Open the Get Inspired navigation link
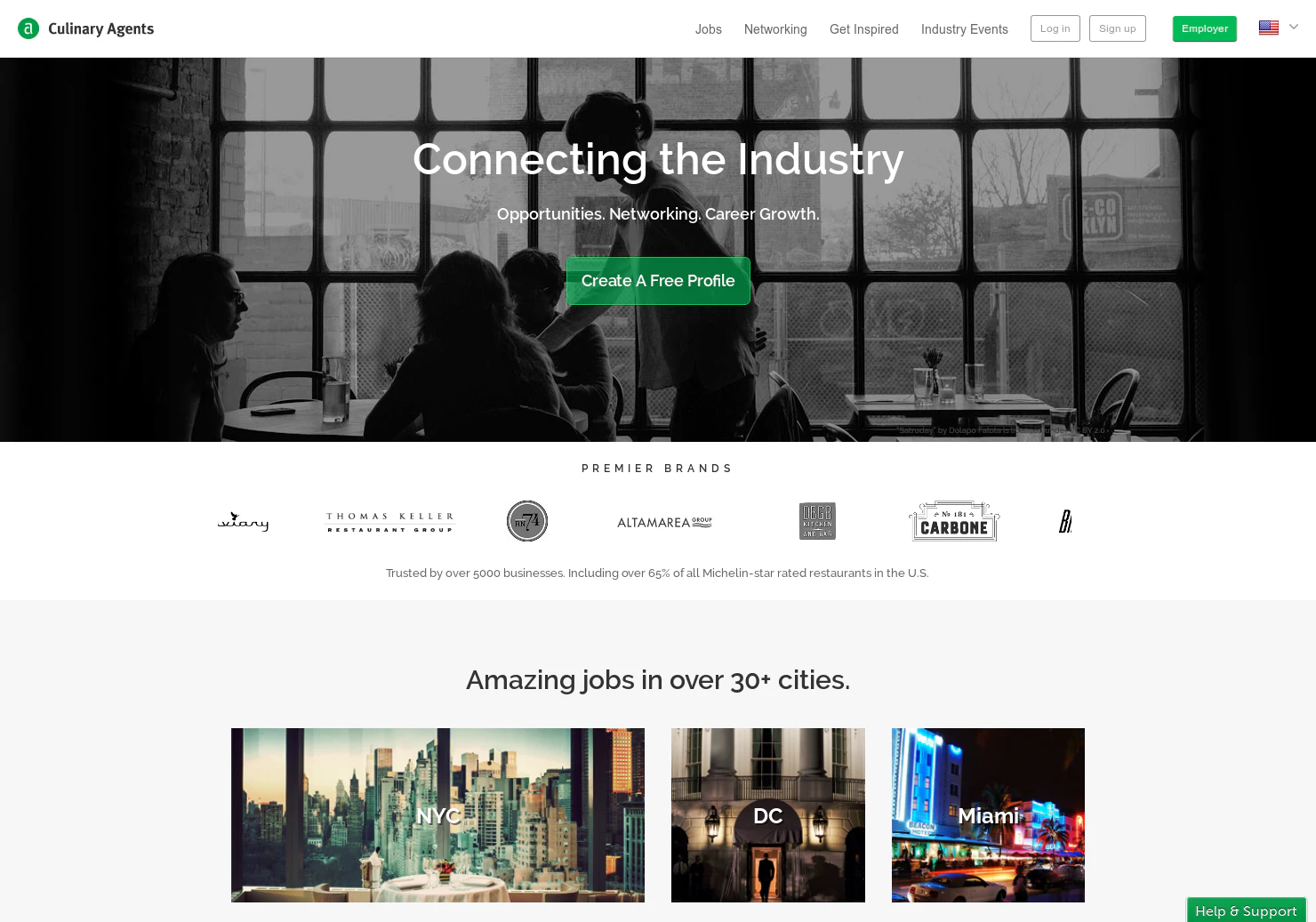This screenshot has height=922, width=1316. click(864, 29)
